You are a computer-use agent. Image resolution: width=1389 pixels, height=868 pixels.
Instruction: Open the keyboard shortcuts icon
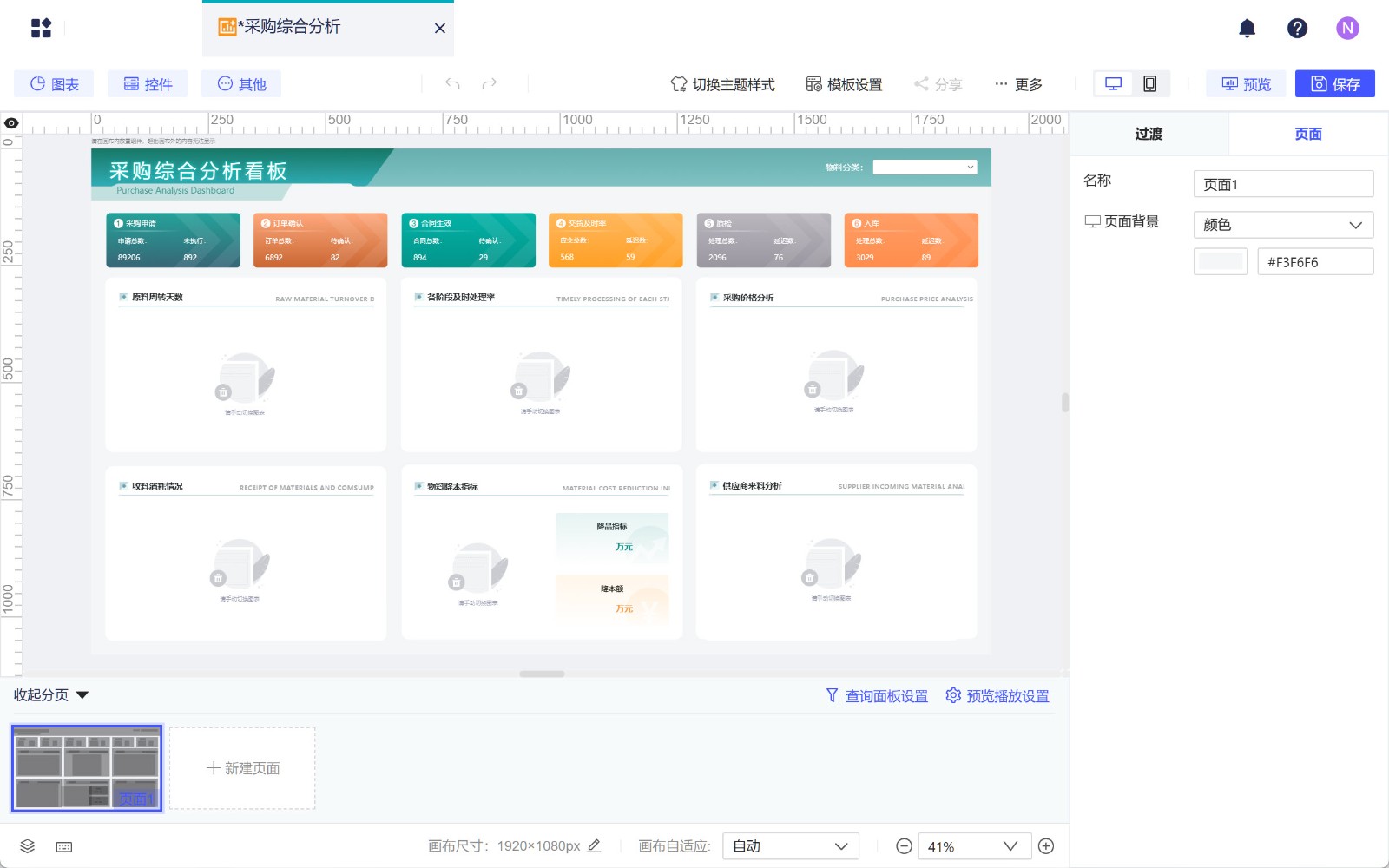(64, 846)
